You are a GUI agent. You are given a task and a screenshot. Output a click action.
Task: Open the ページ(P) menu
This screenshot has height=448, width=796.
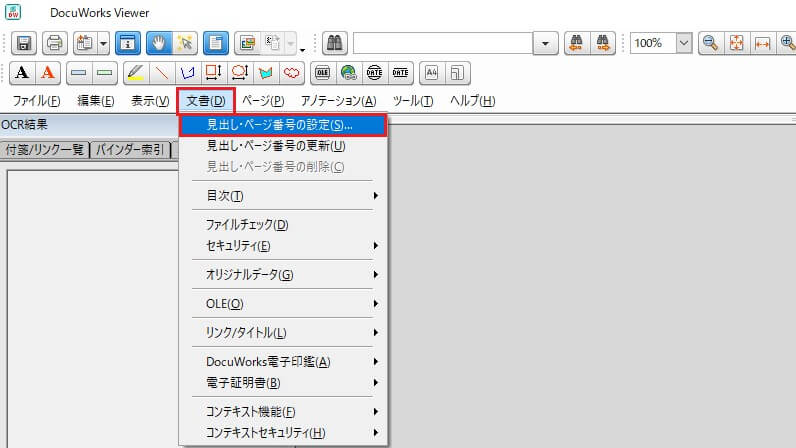pyautogui.click(x=262, y=101)
